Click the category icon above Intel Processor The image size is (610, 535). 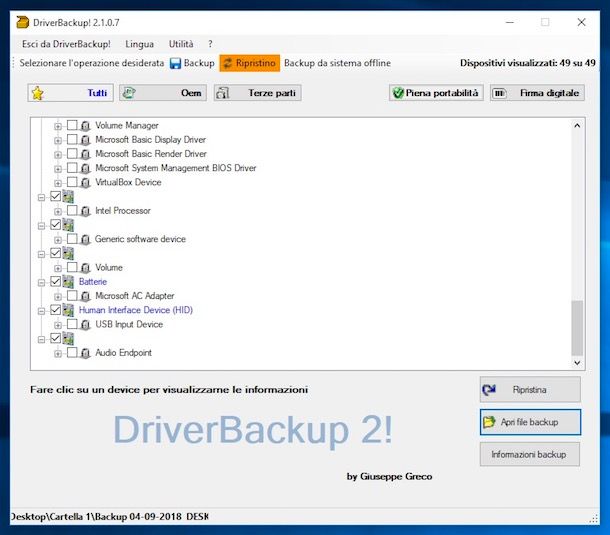(x=68, y=197)
